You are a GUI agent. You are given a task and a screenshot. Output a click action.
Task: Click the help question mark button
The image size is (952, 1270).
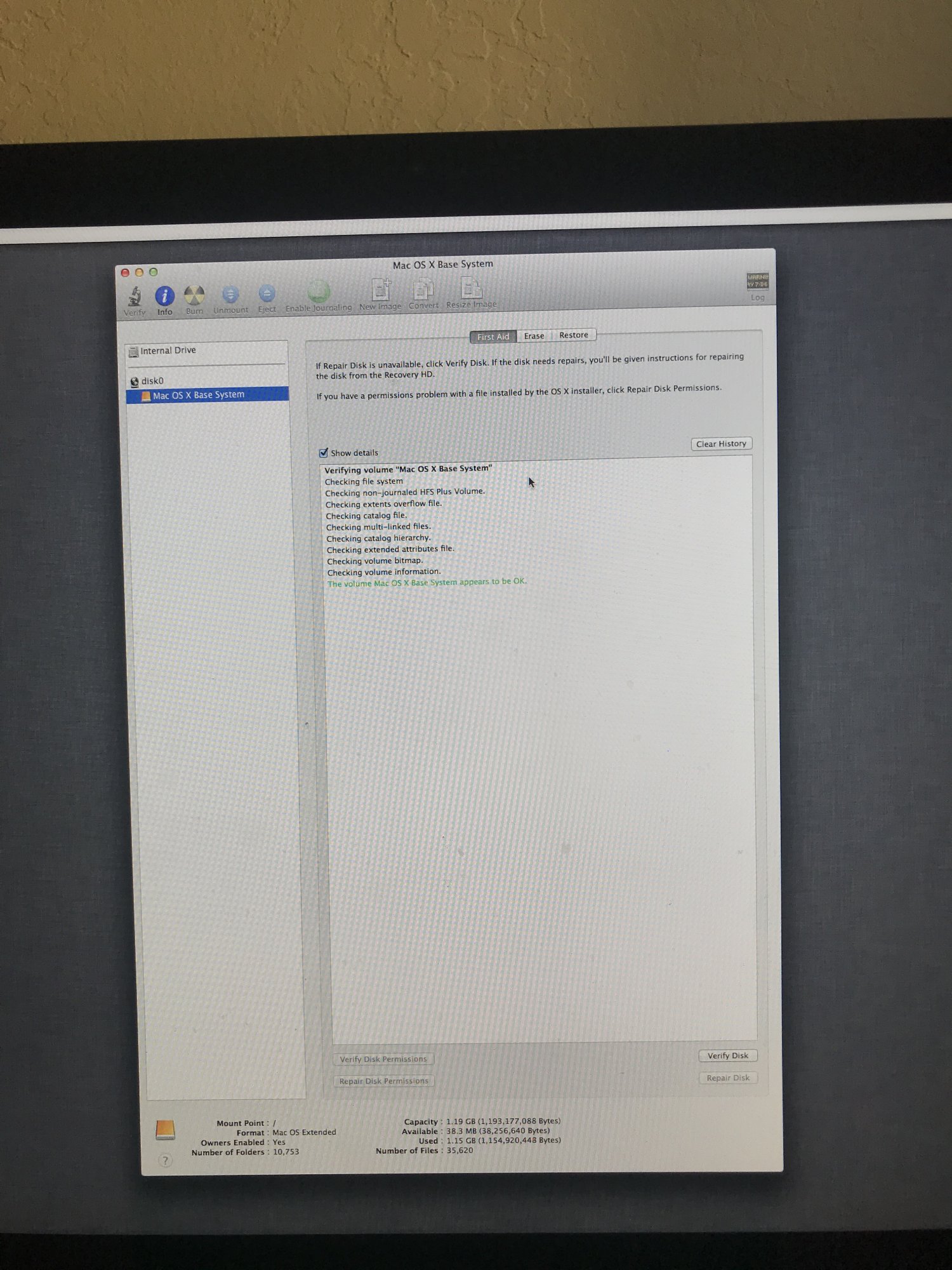click(x=165, y=1161)
